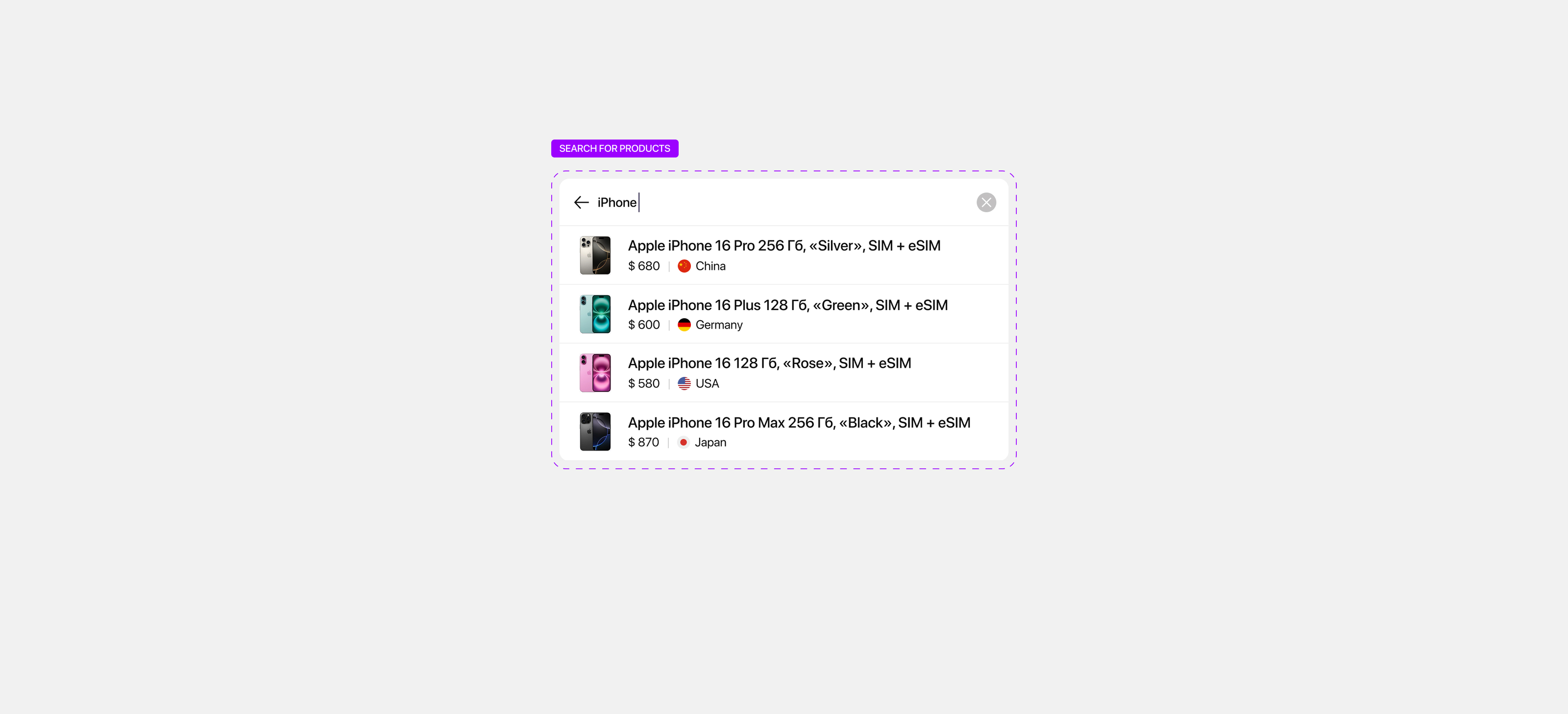
Task: Select the USA flag icon
Action: pyautogui.click(x=684, y=384)
